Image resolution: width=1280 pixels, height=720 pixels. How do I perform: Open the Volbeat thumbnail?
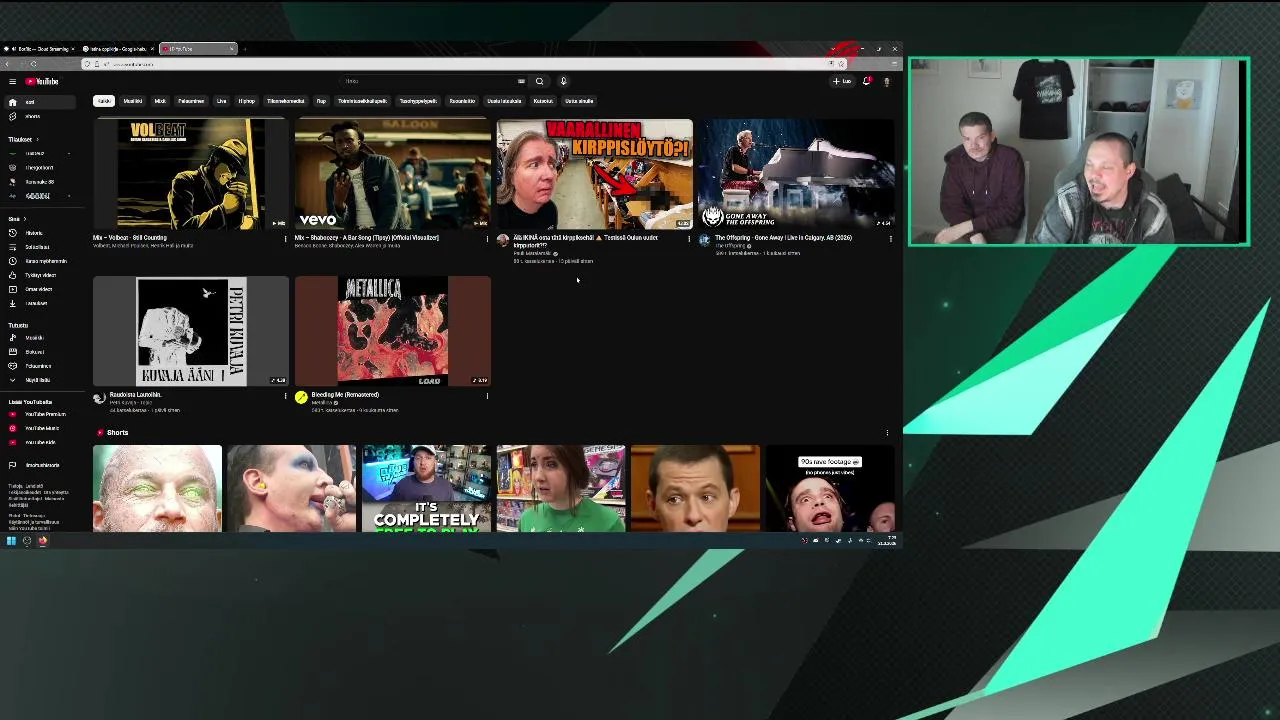point(191,175)
